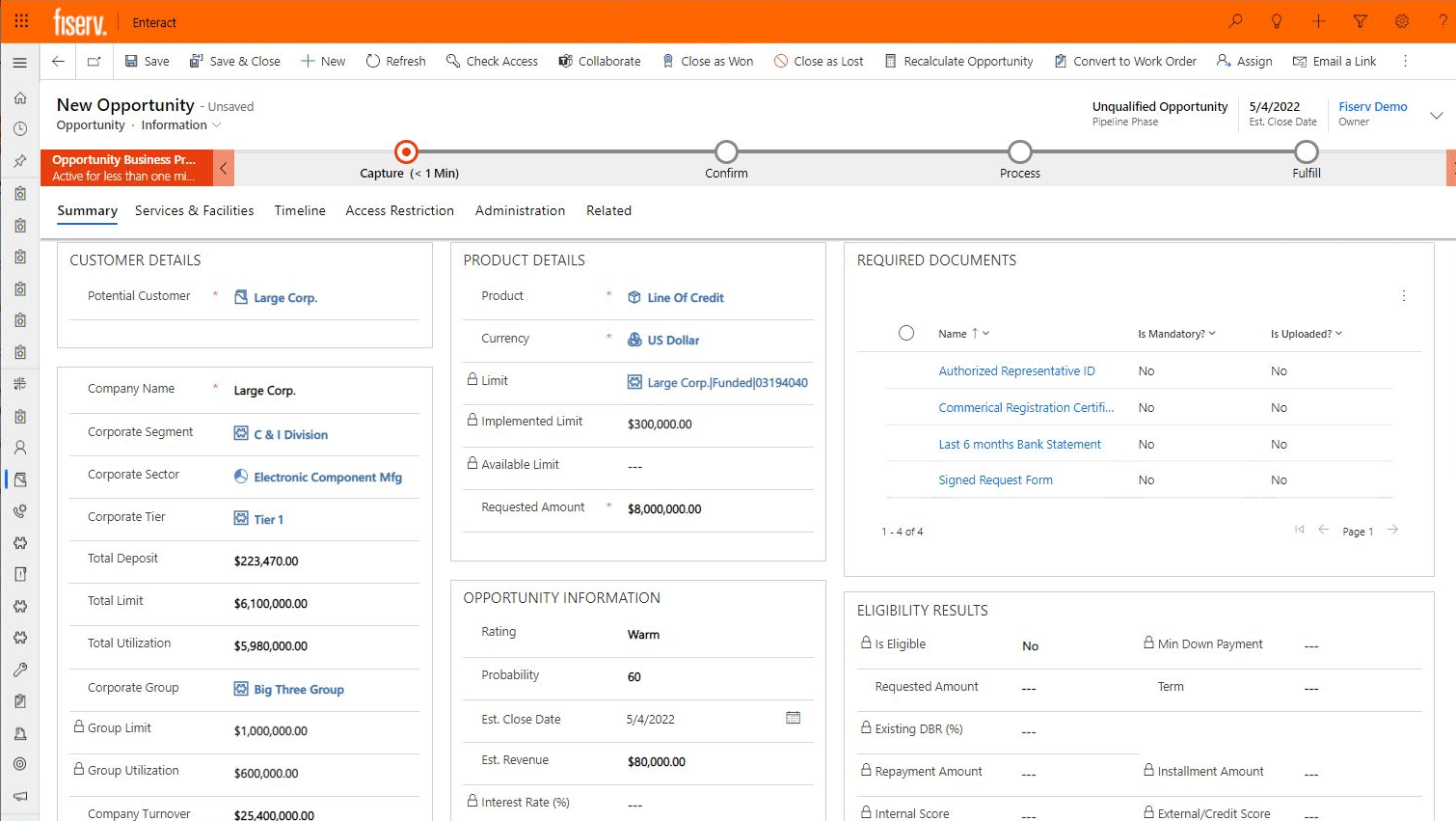
Task: Open the filter funnel icon in the header
Action: click(x=1360, y=21)
